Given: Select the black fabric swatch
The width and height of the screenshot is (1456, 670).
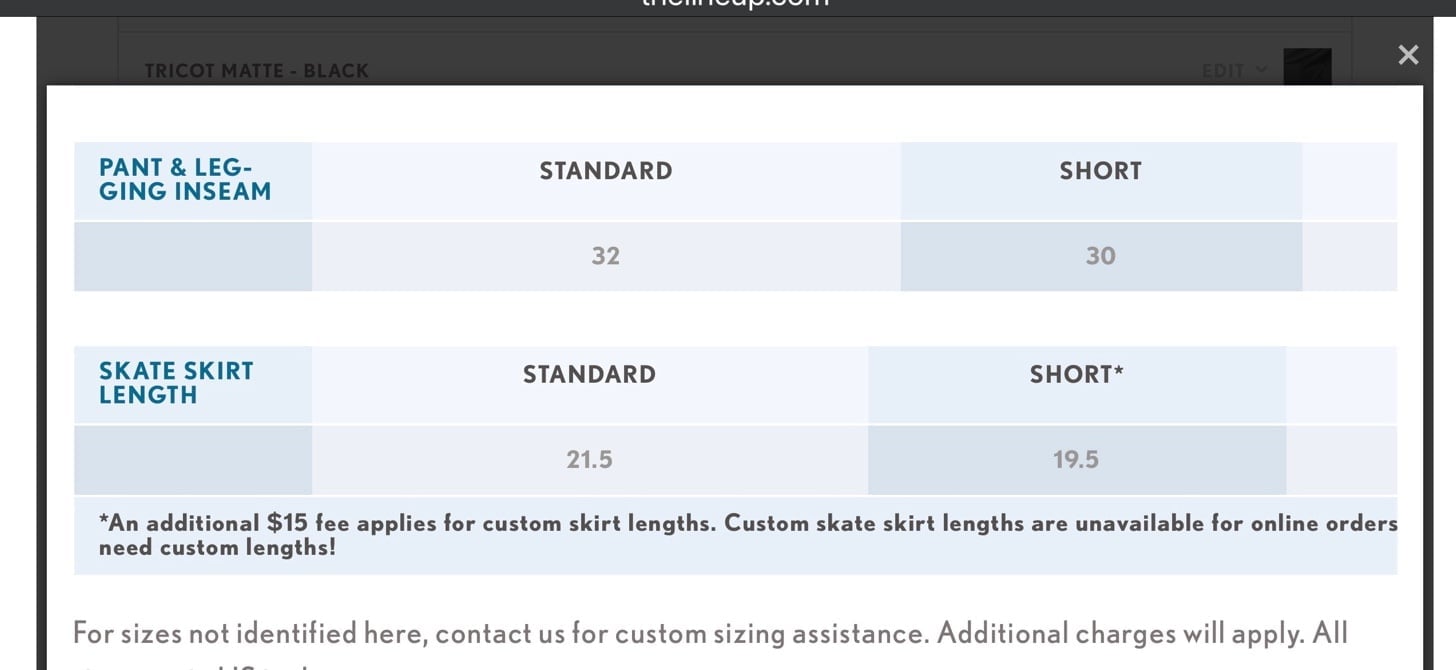Looking at the screenshot, I should [x=1307, y=67].
